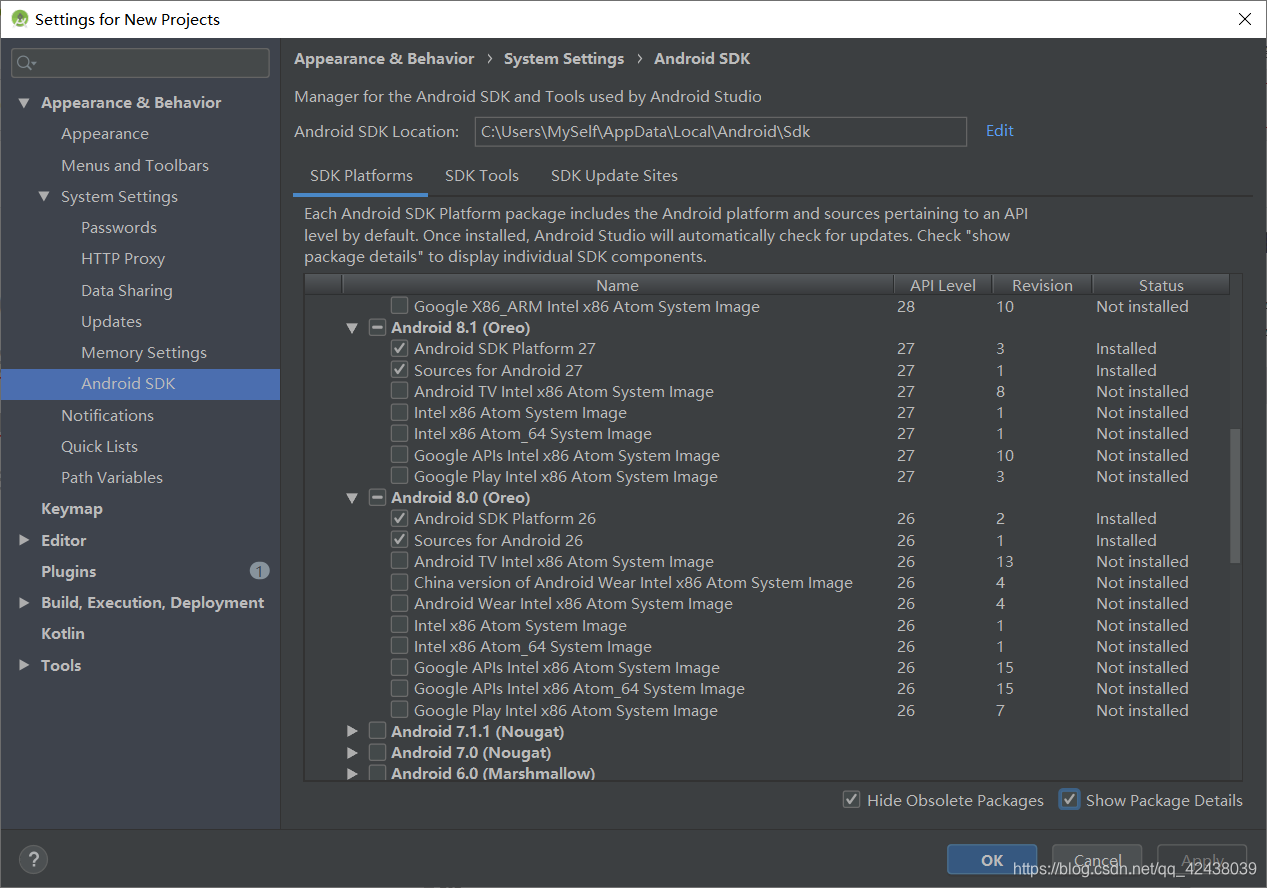Uncheck Sources for Android 26

(x=399, y=540)
